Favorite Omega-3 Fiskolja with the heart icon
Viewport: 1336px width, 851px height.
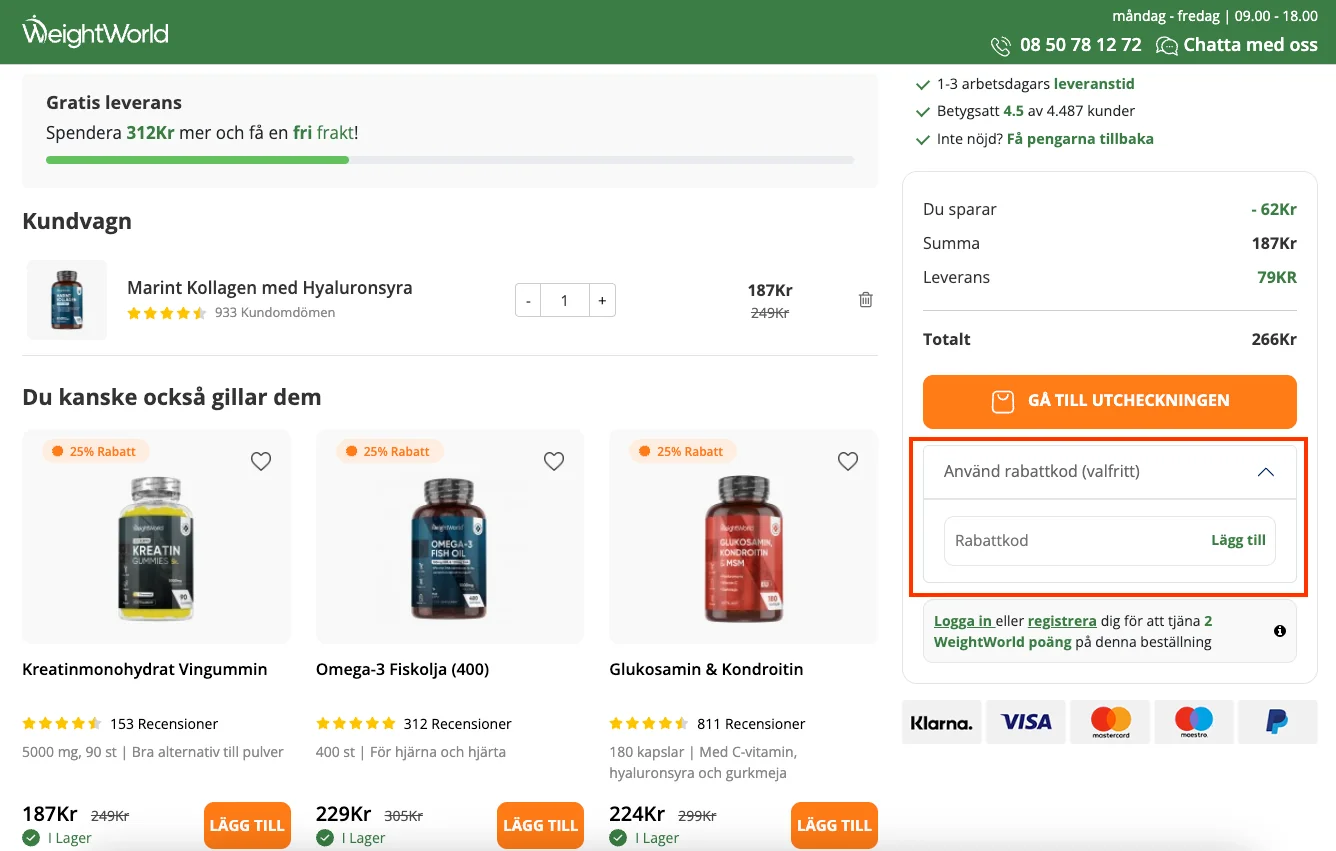coord(554,461)
